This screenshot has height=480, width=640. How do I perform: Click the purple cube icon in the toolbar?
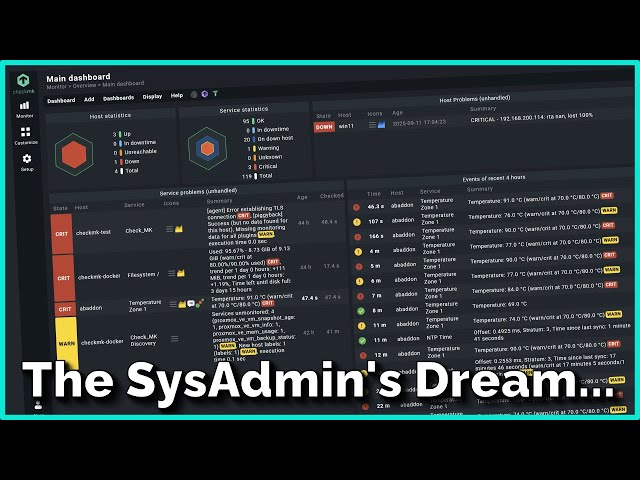click(x=204, y=94)
